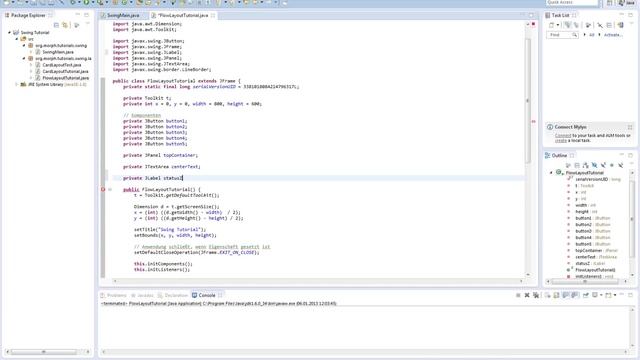Click Remove All Terminated Launches icon
This screenshot has height=360, width=640.
coord(536,295)
